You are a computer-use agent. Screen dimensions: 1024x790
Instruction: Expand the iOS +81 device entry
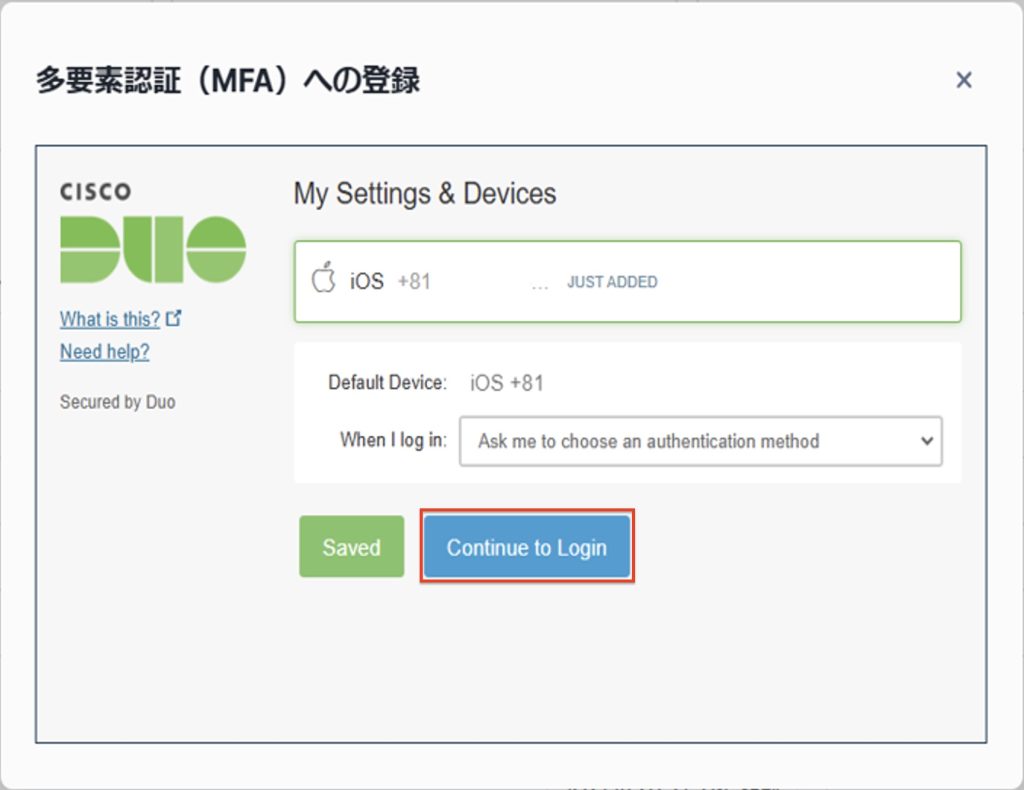point(627,281)
